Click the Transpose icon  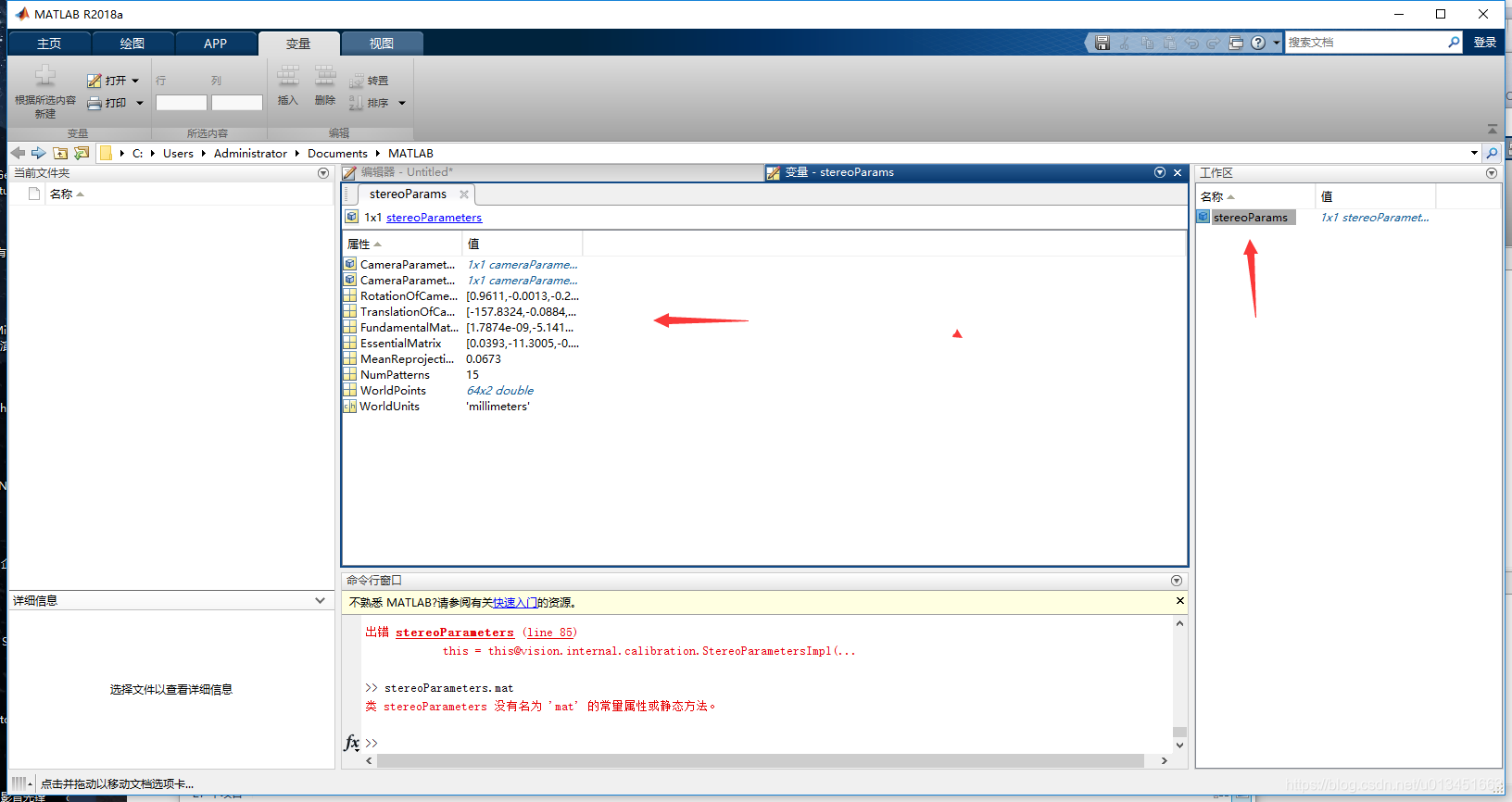pyautogui.click(x=357, y=81)
